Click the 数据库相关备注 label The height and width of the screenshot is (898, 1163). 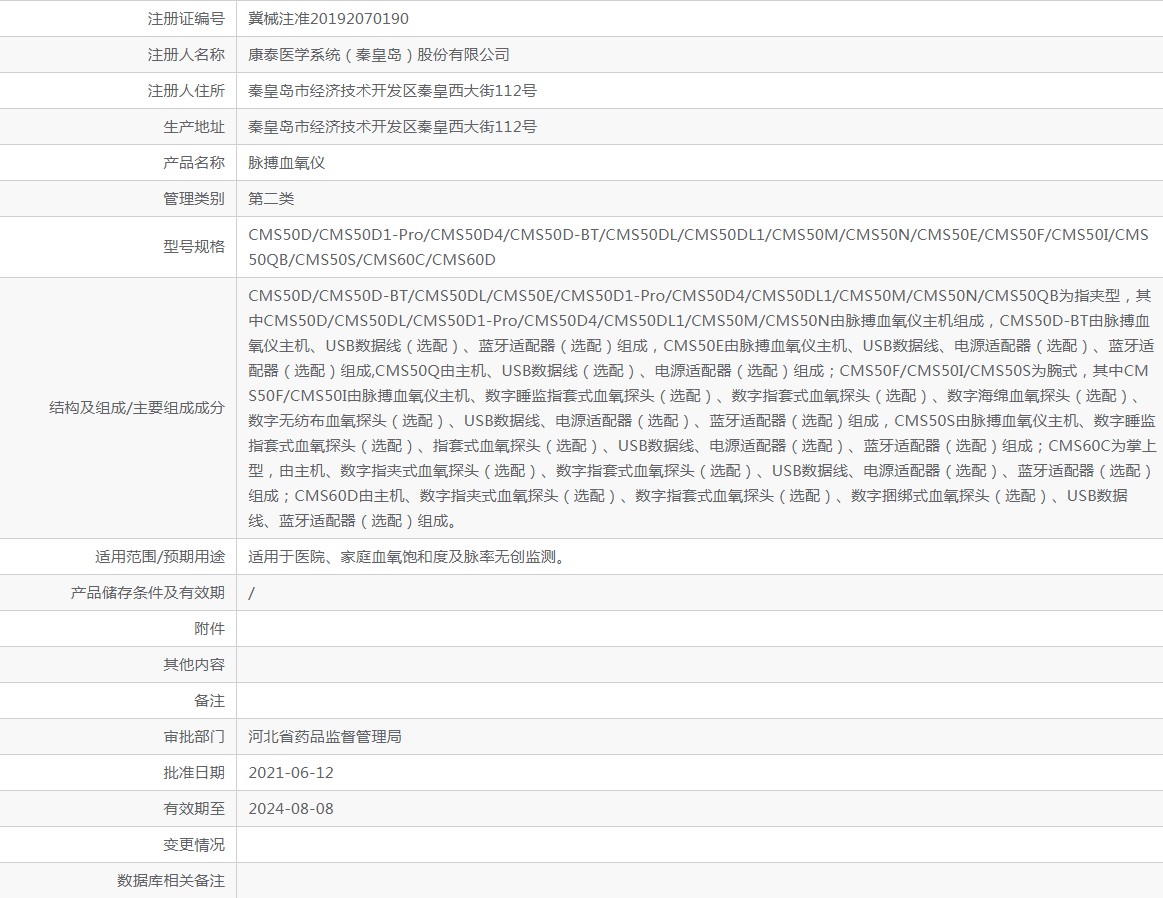171,880
